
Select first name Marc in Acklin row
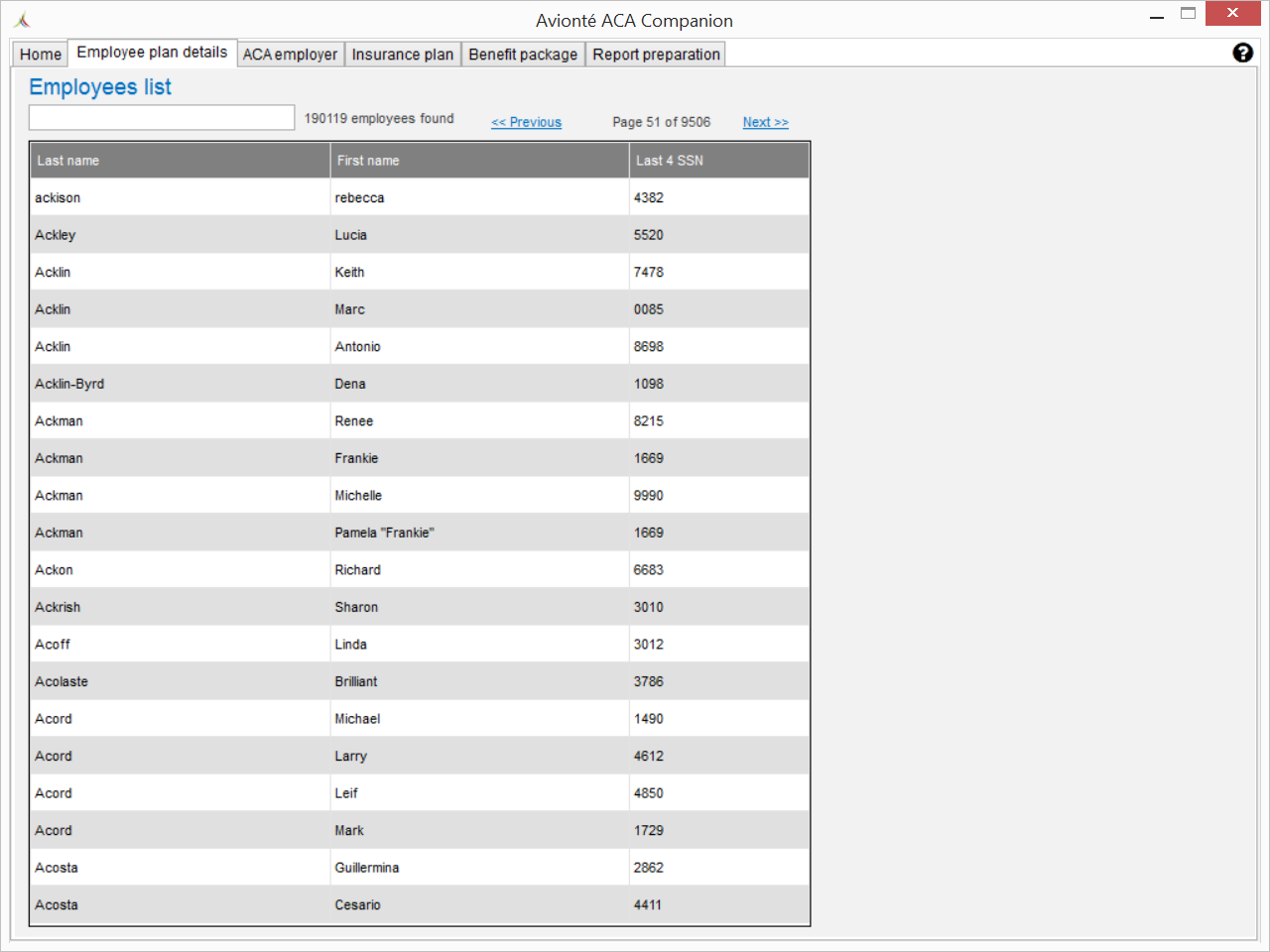coord(350,309)
